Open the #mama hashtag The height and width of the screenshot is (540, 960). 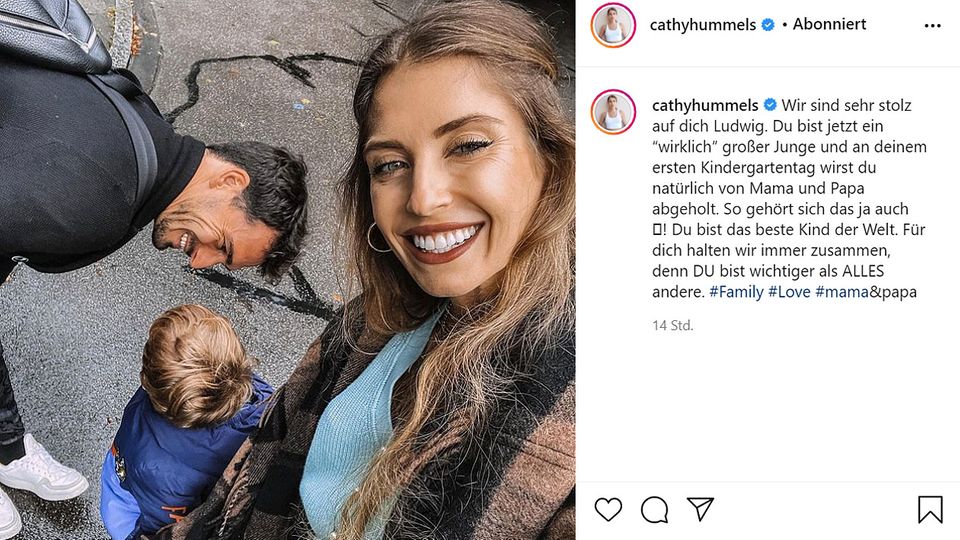click(x=842, y=292)
